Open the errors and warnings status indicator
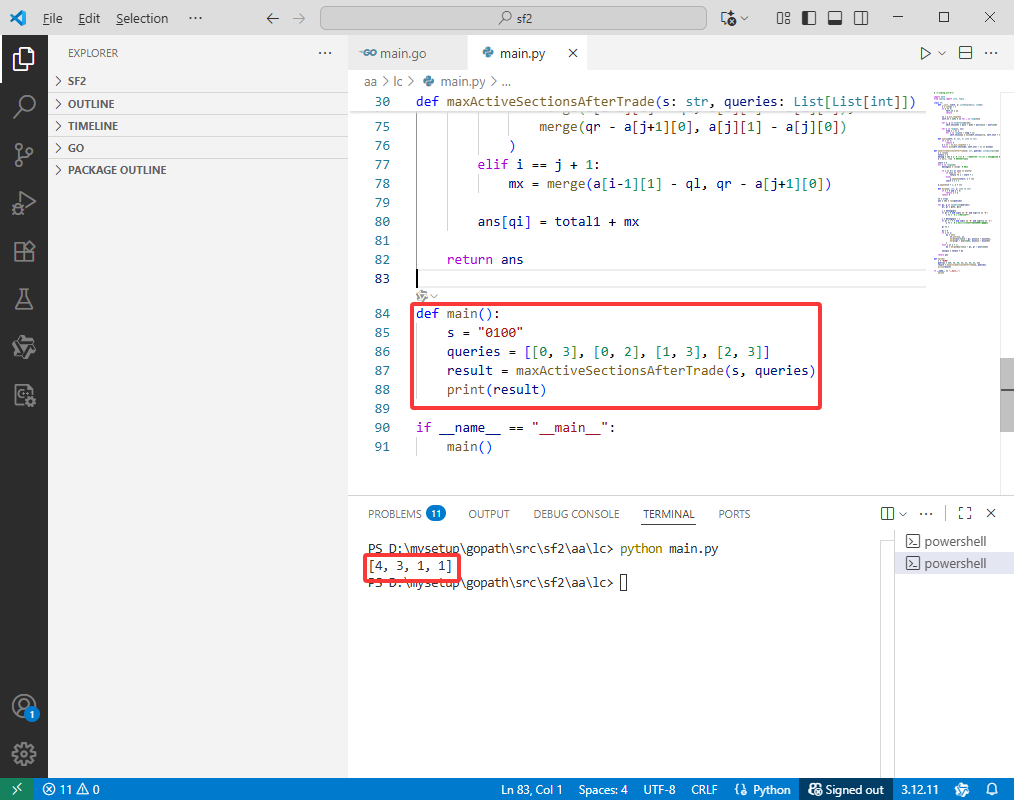This screenshot has width=1014, height=800. click(x=71, y=790)
